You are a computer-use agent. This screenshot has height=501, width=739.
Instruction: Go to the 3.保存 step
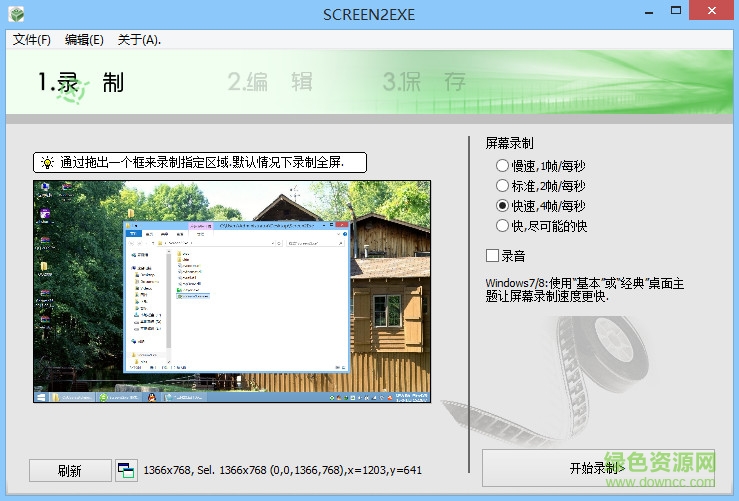pyautogui.click(x=424, y=82)
